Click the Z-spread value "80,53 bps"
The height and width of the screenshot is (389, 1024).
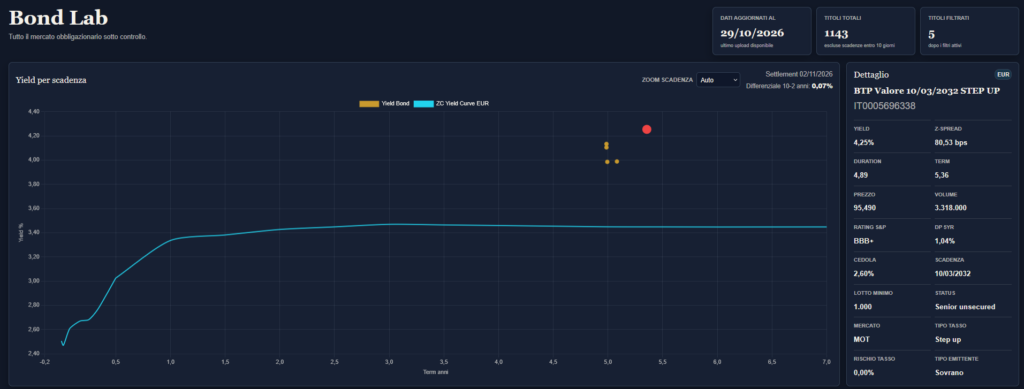click(x=950, y=142)
